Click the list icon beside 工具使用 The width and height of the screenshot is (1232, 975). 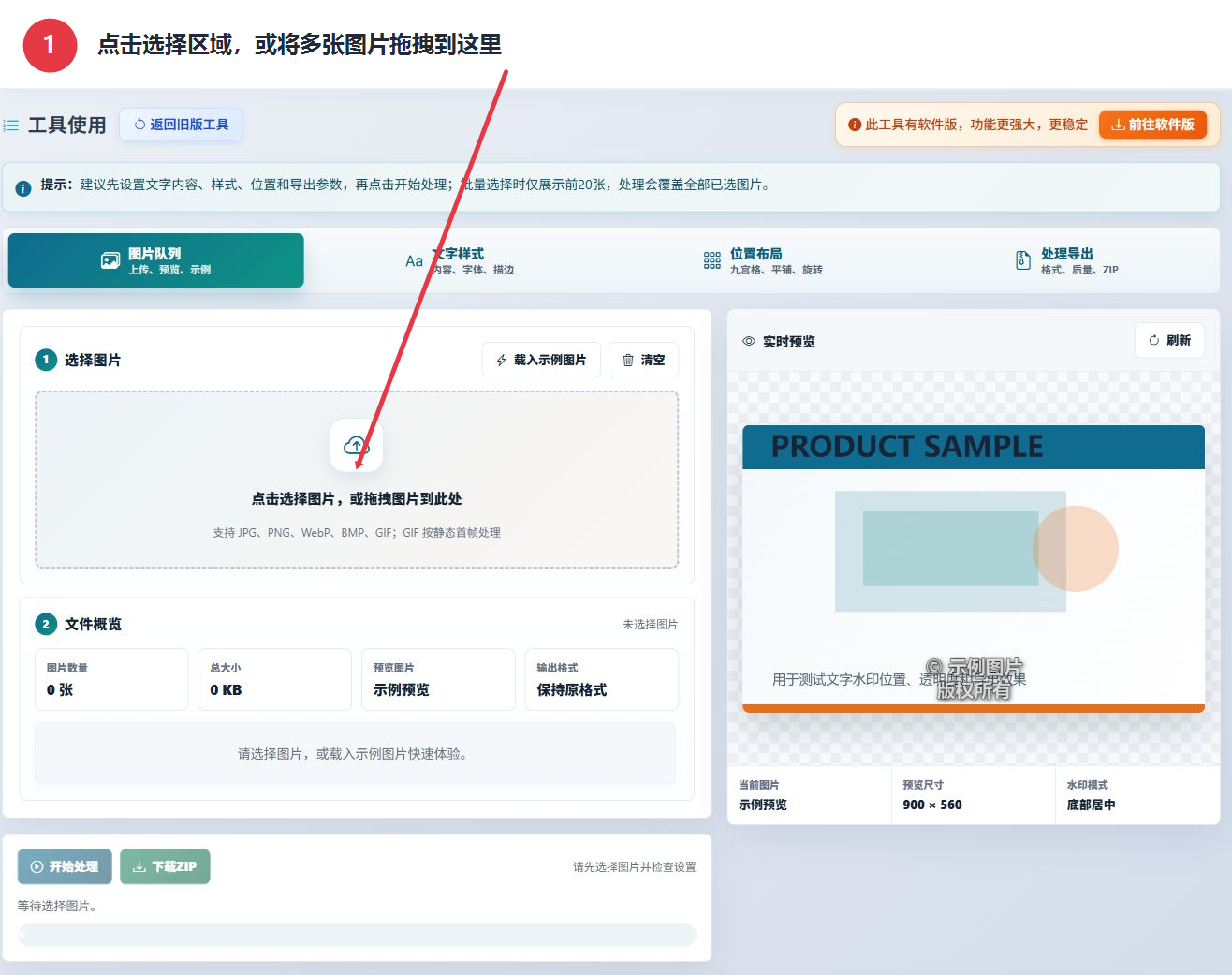(11, 125)
